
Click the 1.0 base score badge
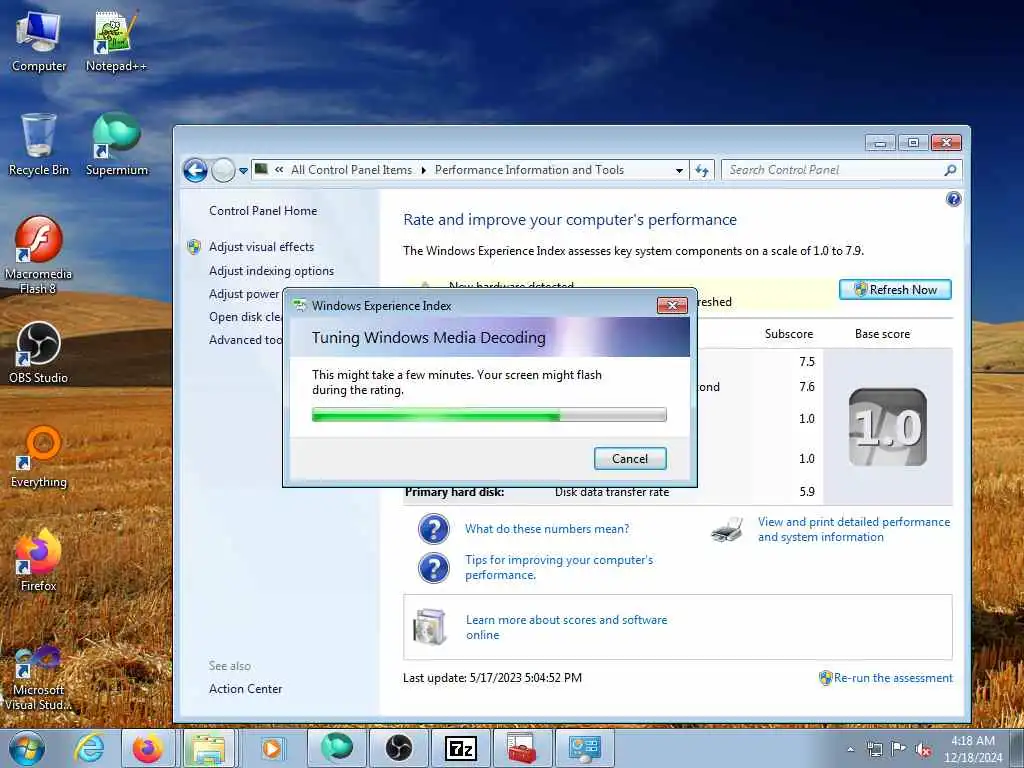pyautogui.click(x=888, y=428)
